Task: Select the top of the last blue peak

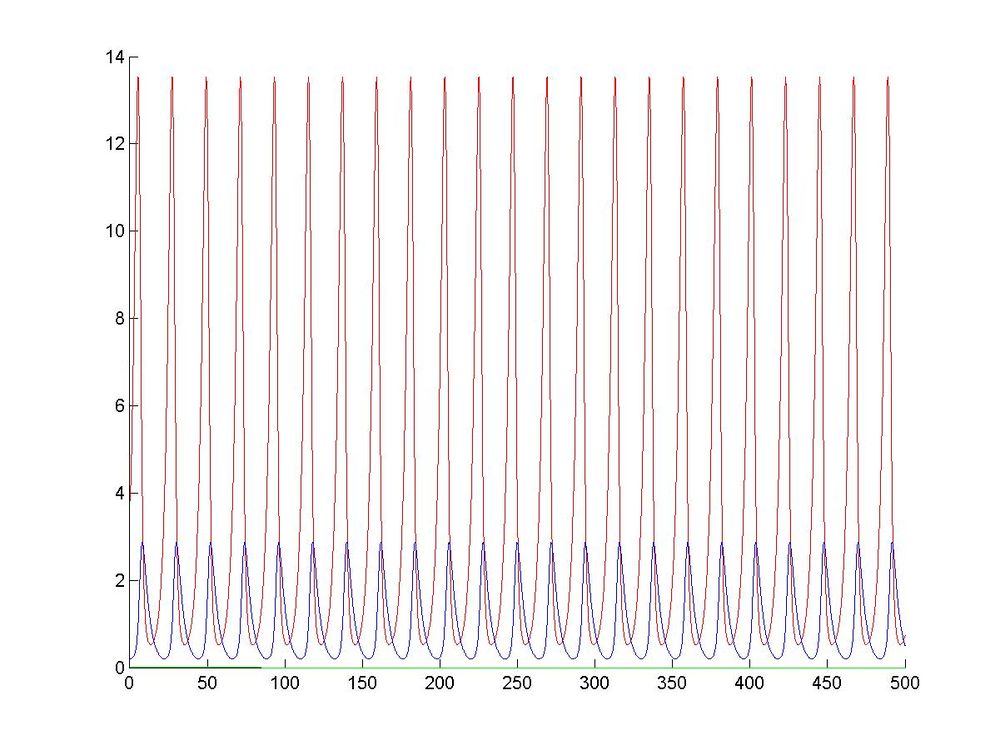Action: [892, 543]
